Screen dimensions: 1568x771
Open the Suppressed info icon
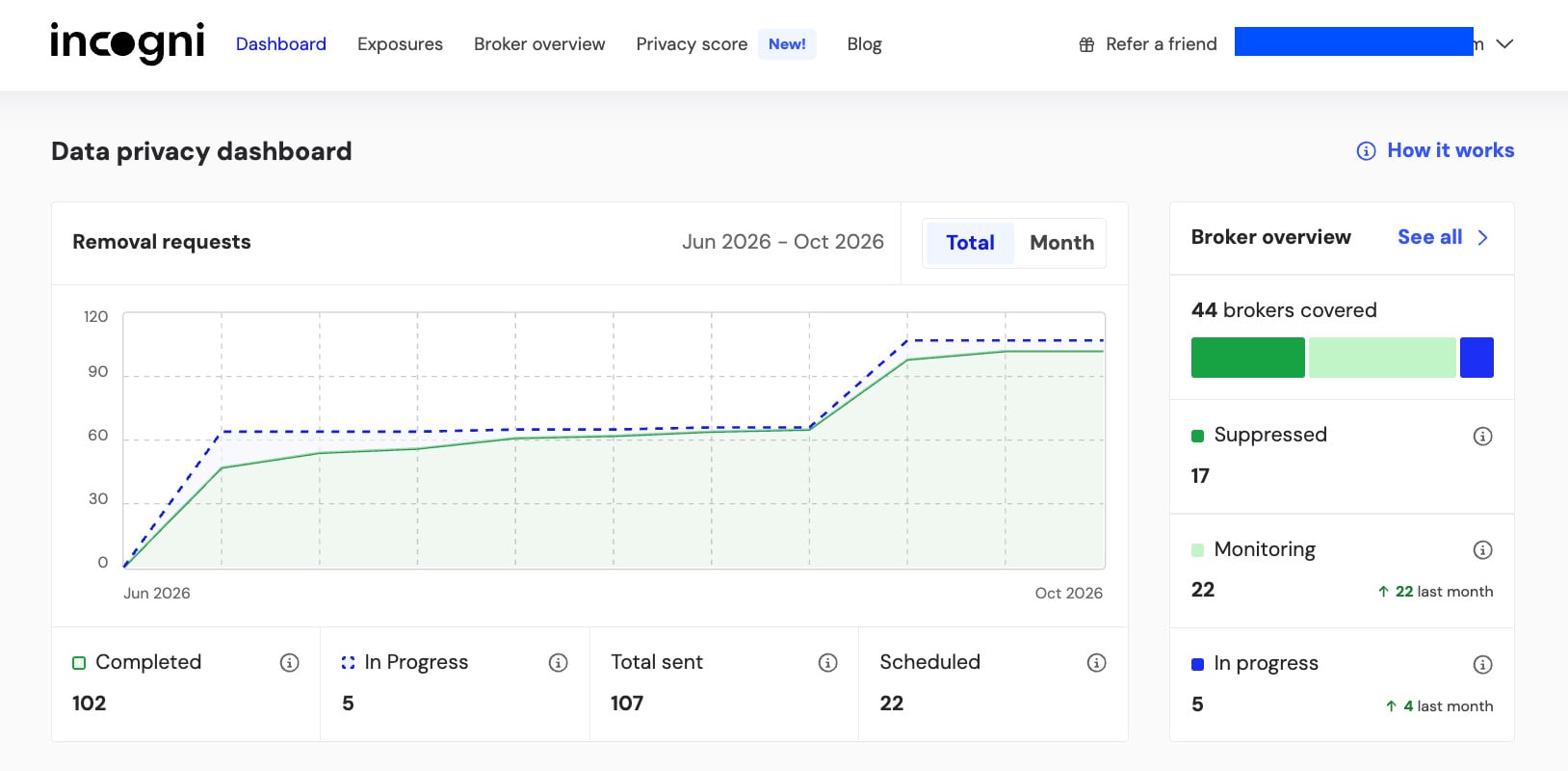click(x=1483, y=437)
